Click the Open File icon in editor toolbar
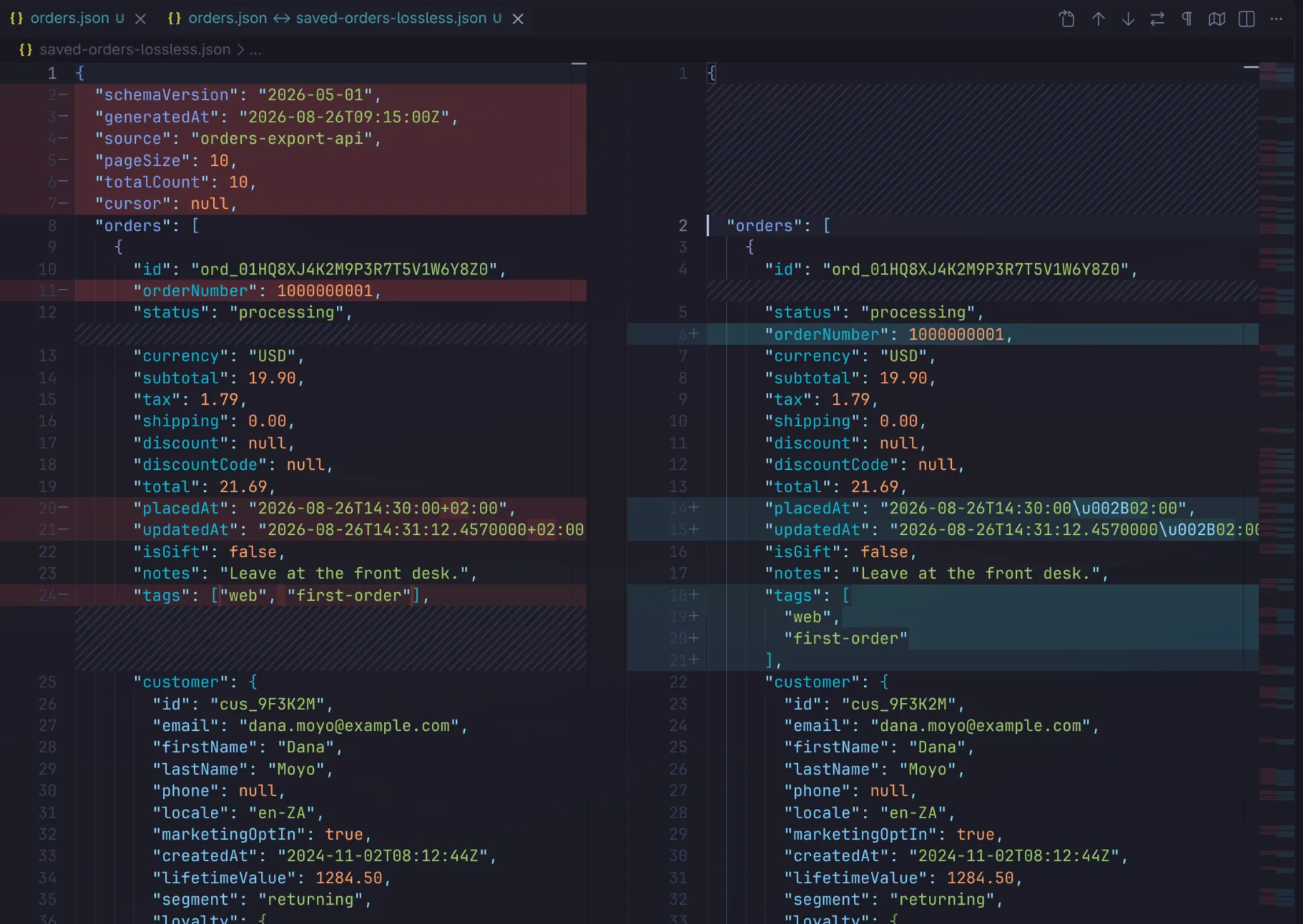This screenshot has width=1303, height=924. (x=1067, y=19)
